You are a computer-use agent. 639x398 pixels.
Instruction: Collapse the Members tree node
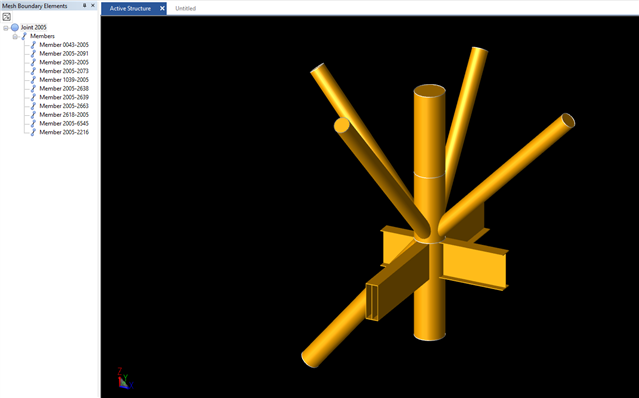15,36
